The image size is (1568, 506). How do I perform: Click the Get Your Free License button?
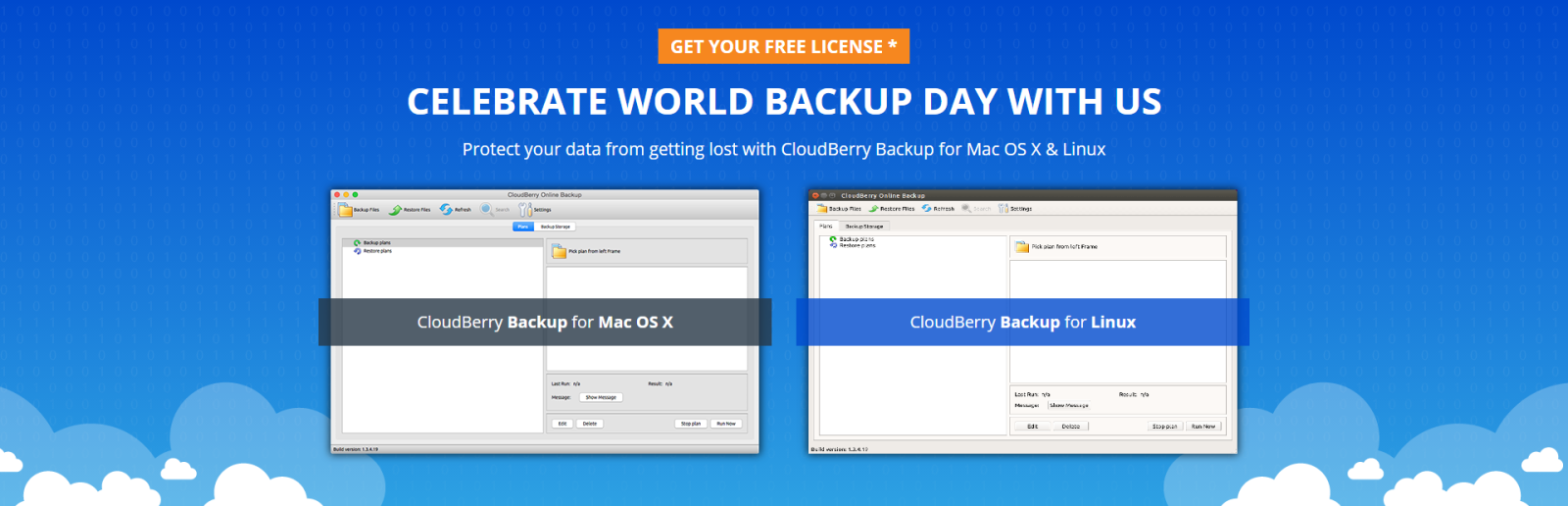point(783,46)
